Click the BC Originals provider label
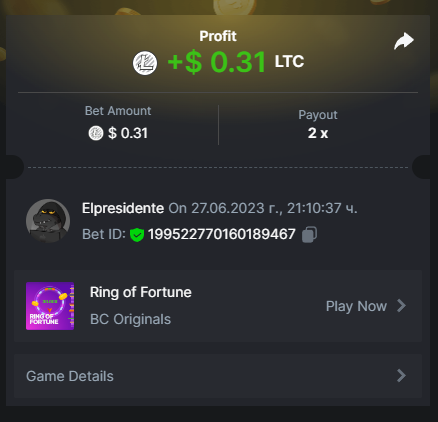This screenshot has height=422, width=438. [x=130, y=319]
